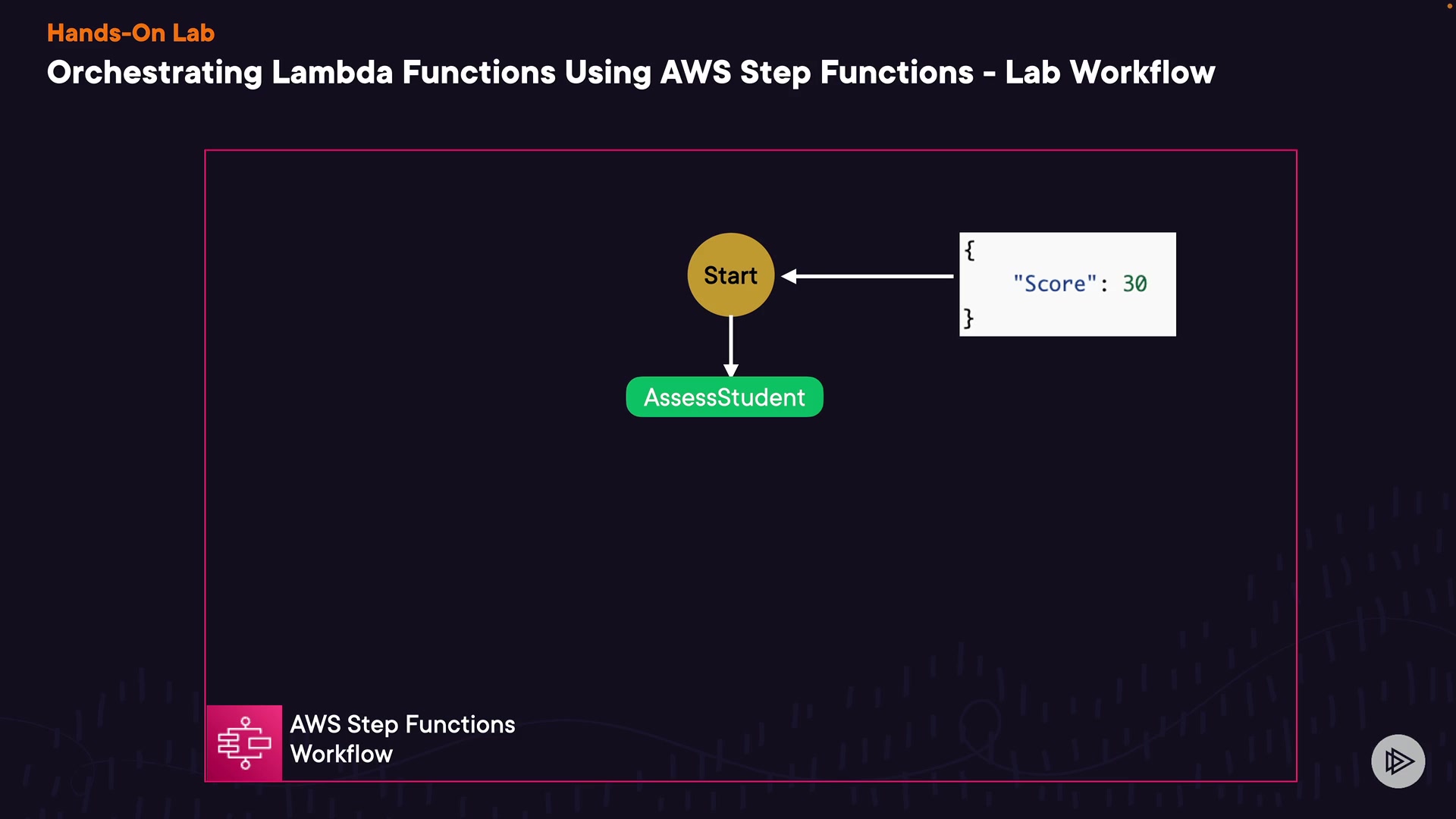Click the word Using in the title

(607, 73)
